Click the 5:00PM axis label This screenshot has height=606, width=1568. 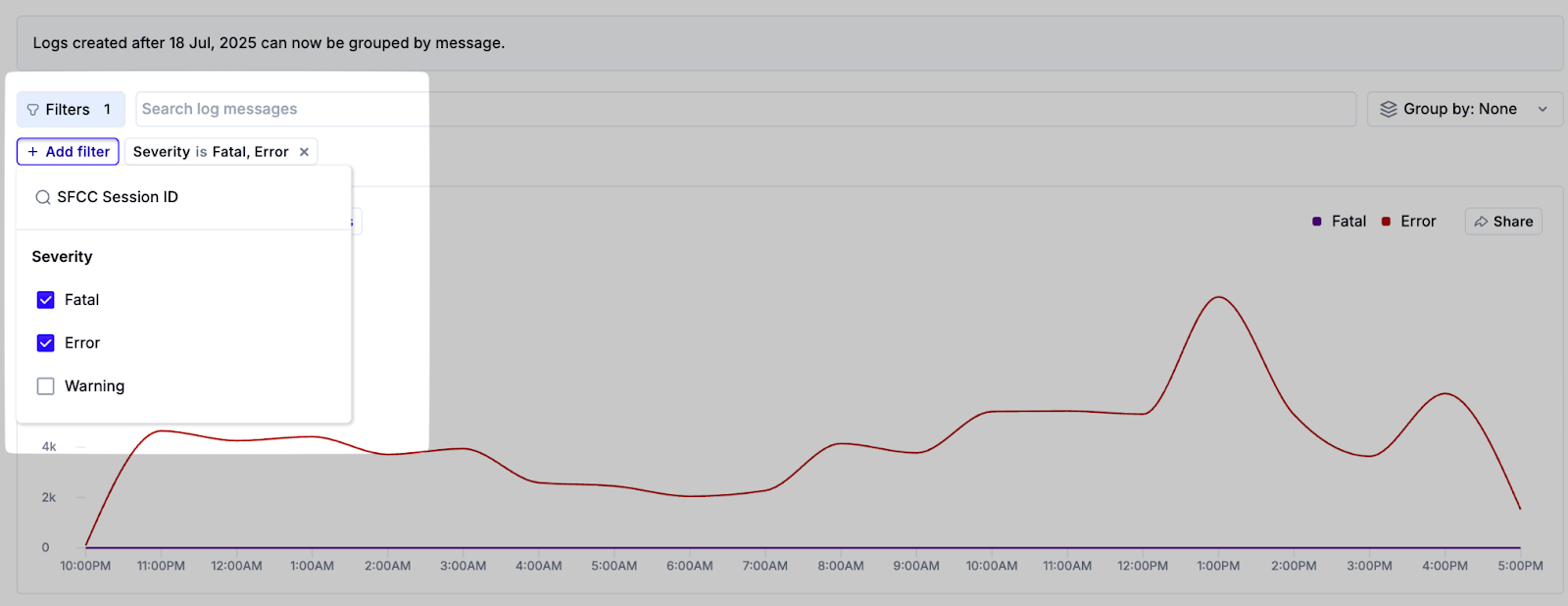click(1520, 566)
